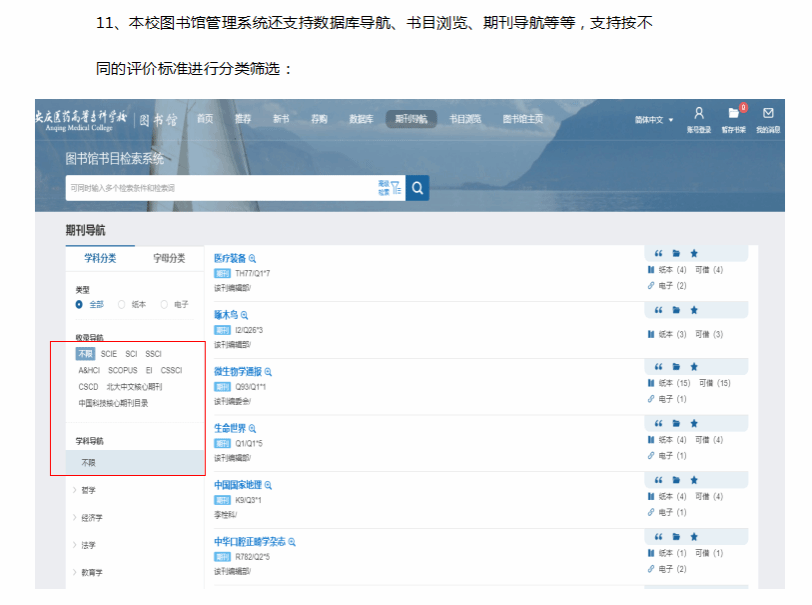Expand the 经济学 subject category

click(x=92, y=518)
